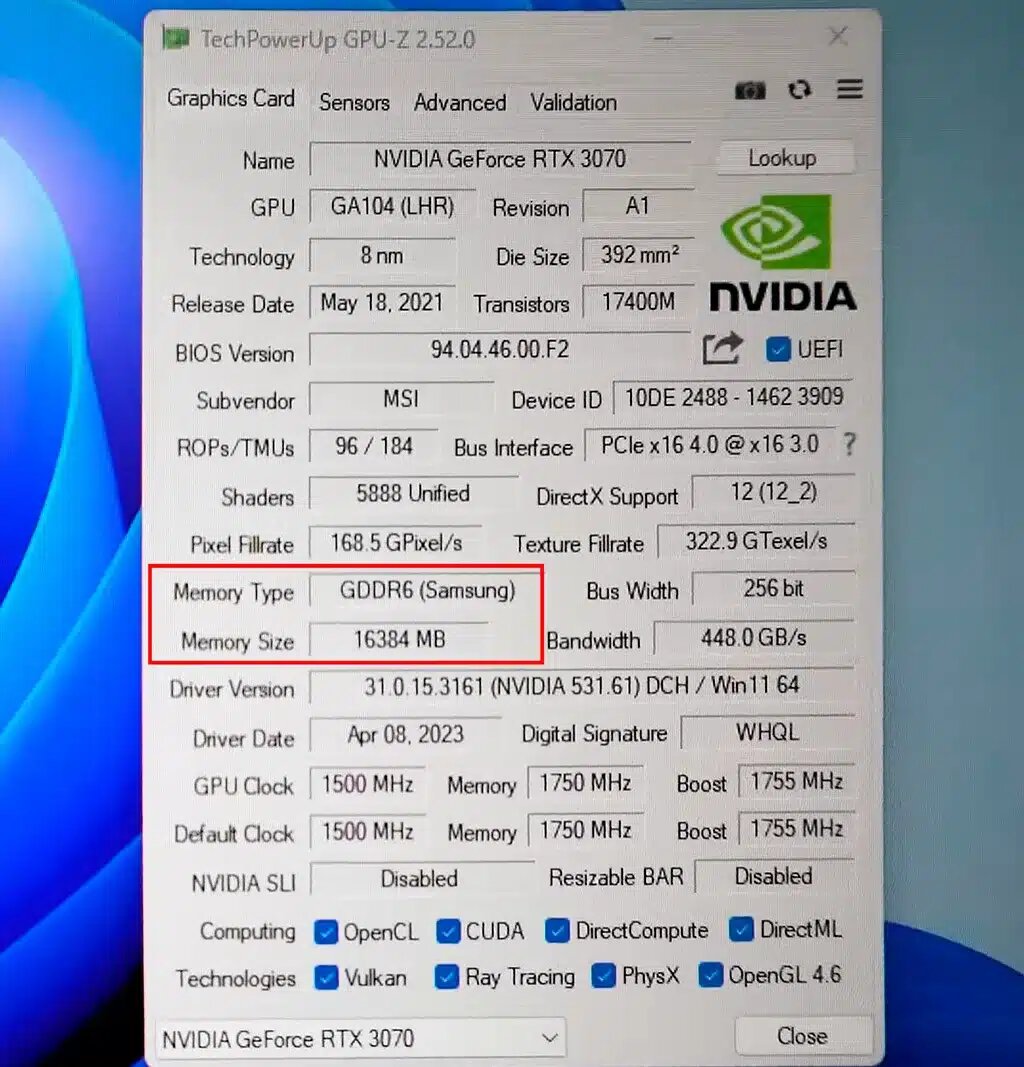Click the Driver Version value 31.0.15.3161
The height and width of the screenshot is (1067, 1024).
(582, 686)
